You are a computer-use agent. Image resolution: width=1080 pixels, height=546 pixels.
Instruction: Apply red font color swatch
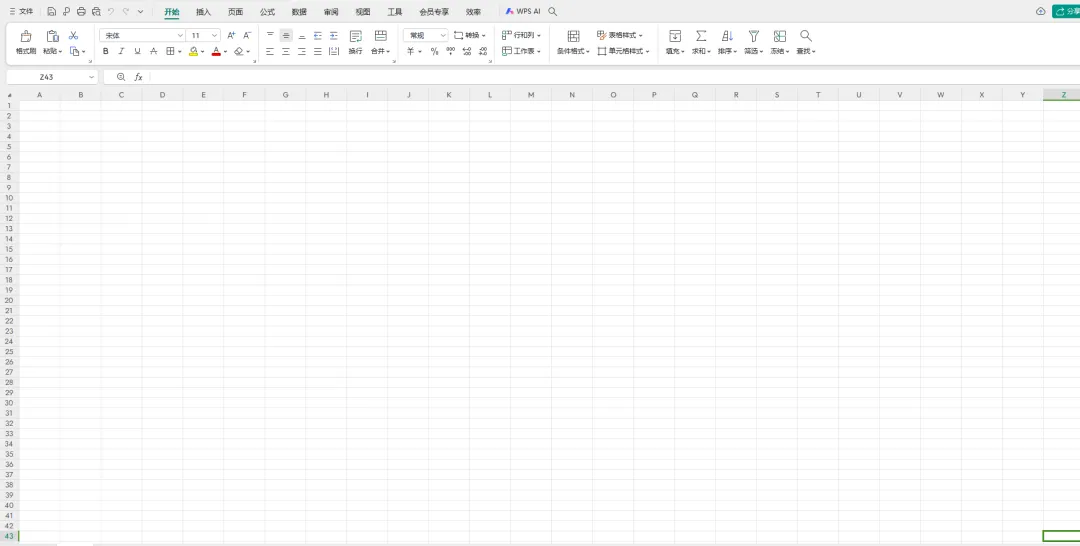coord(216,52)
